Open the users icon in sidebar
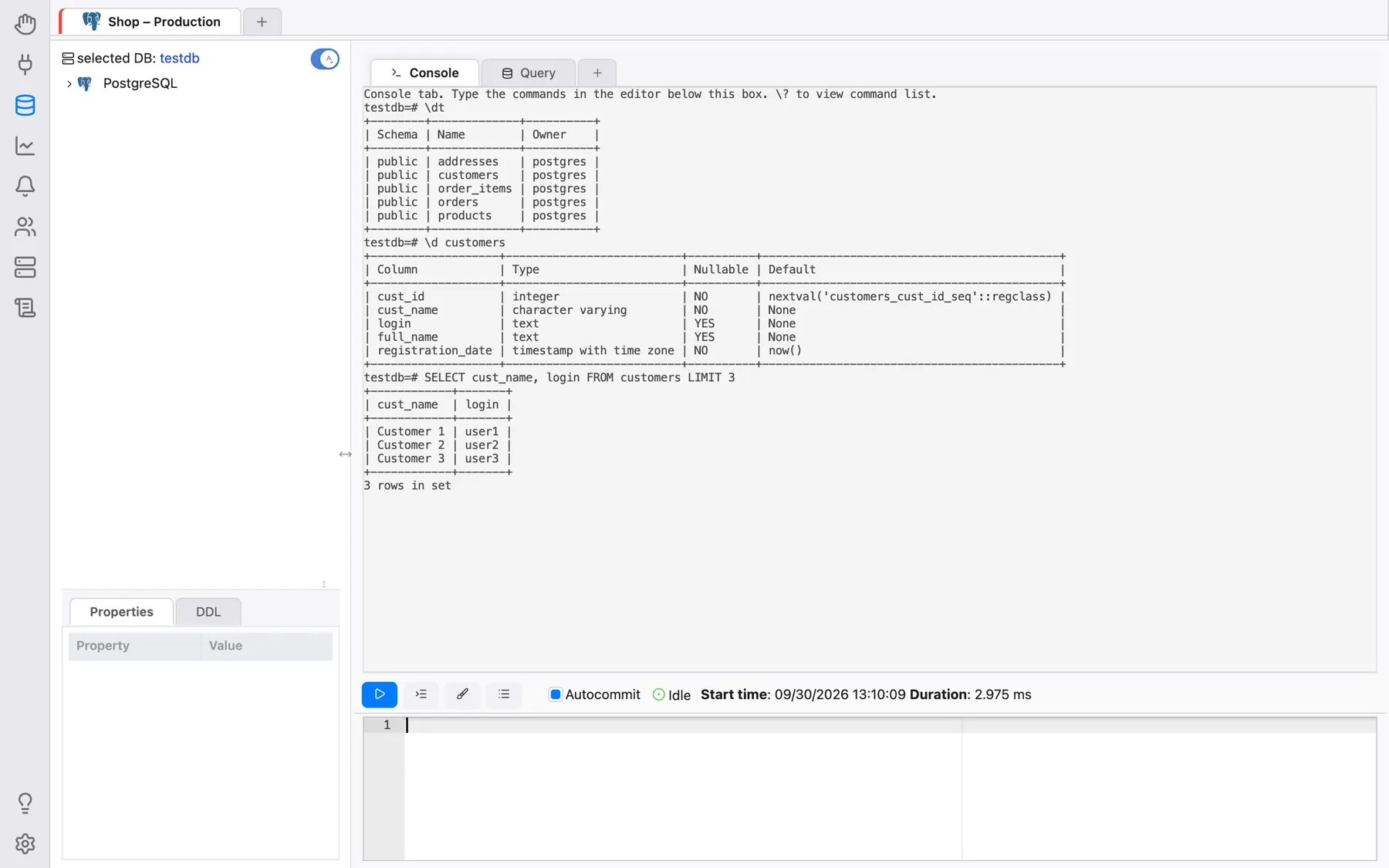Screen dimensions: 1389x868 click(25, 227)
